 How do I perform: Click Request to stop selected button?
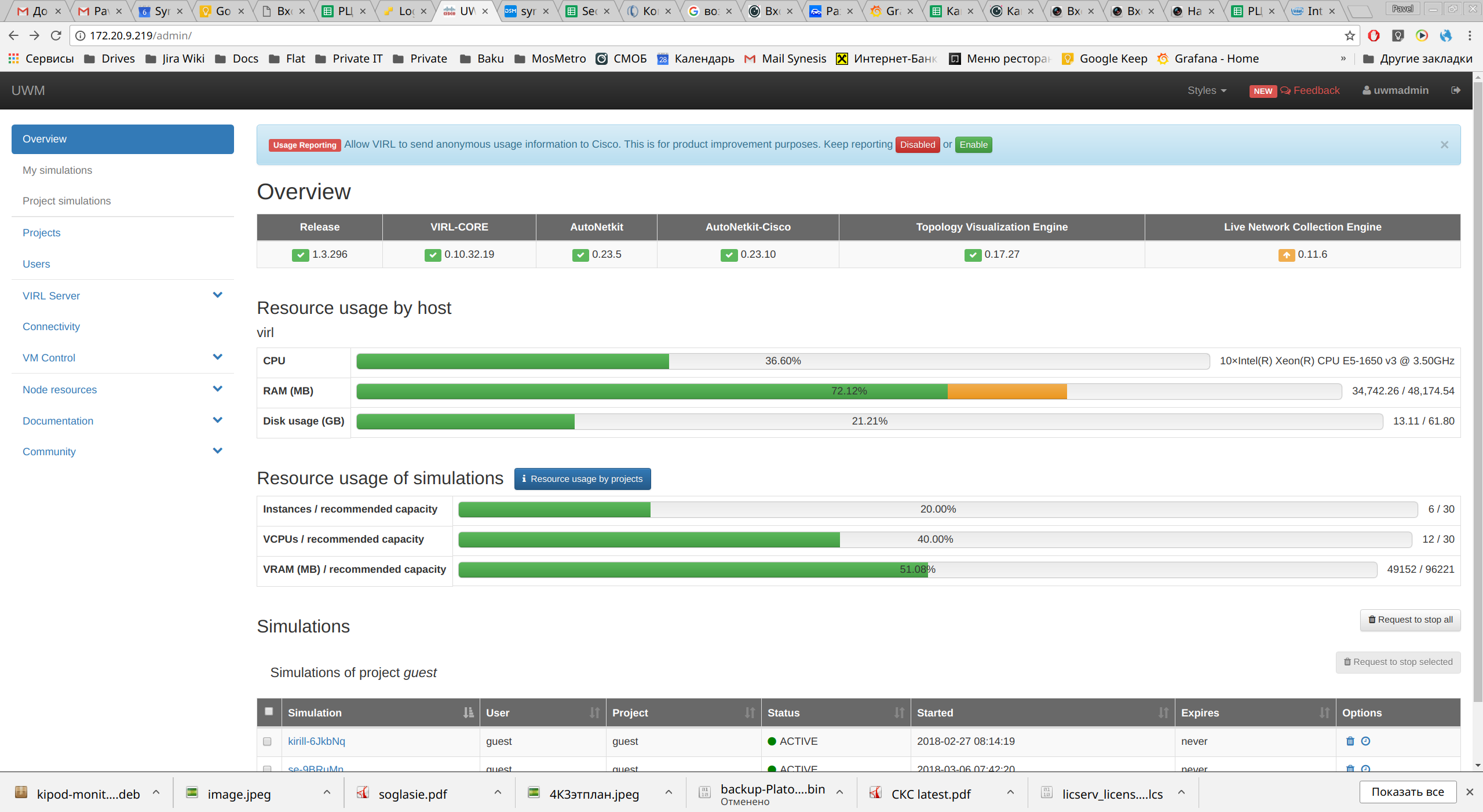[1398, 662]
